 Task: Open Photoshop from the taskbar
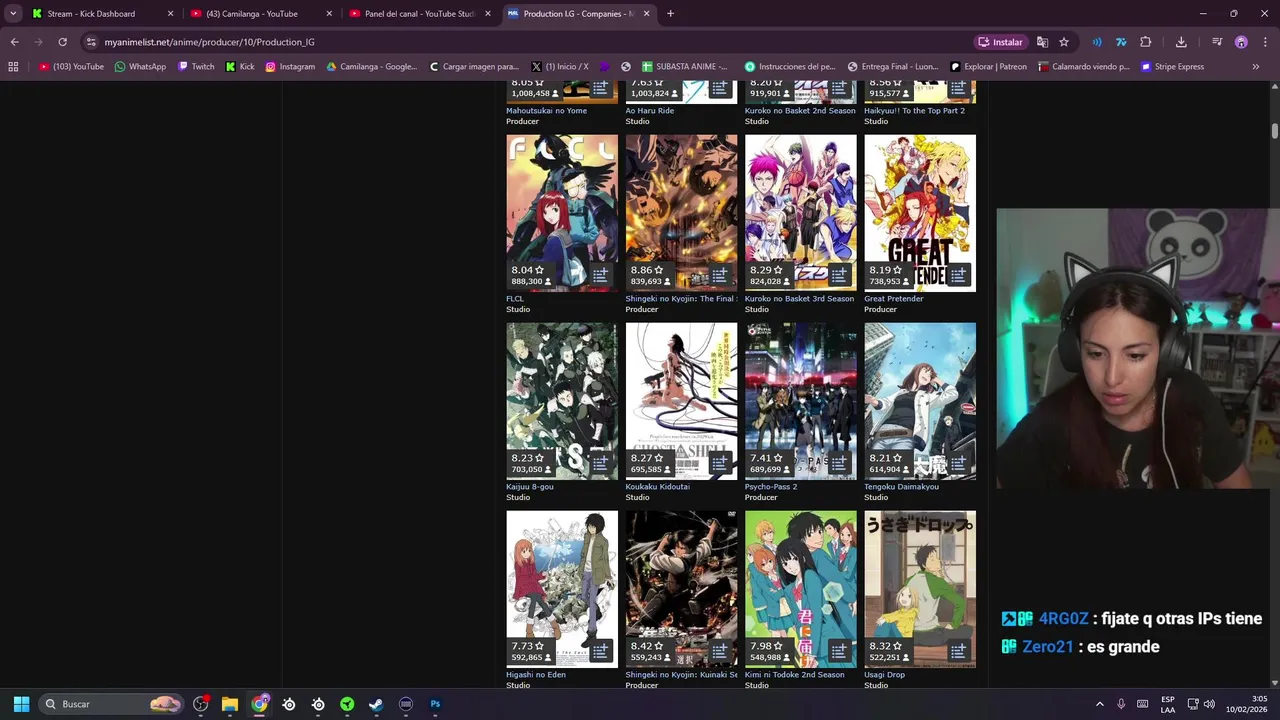click(435, 704)
